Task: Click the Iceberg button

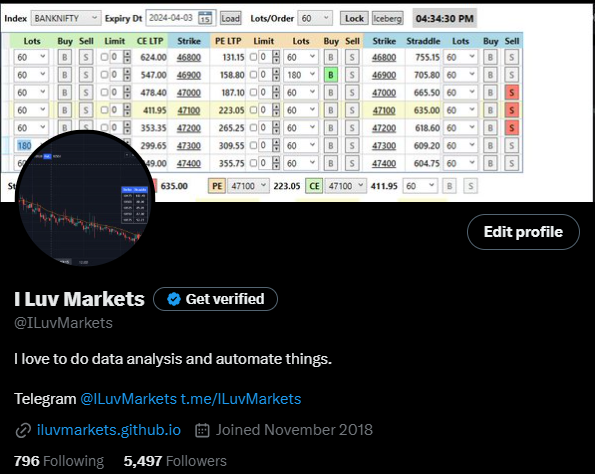Action: coord(387,18)
